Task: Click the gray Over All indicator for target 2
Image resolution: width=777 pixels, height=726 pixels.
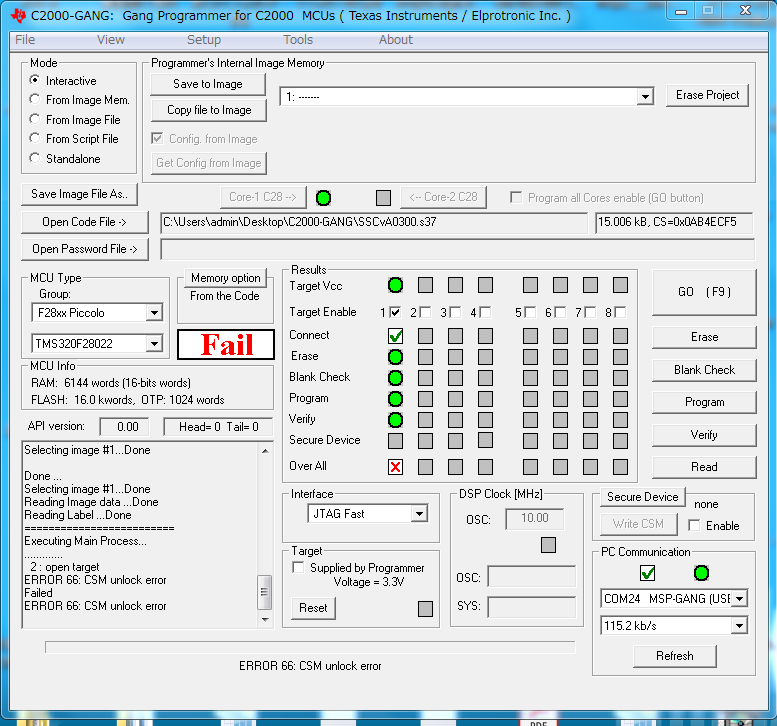Action: point(425,466)
